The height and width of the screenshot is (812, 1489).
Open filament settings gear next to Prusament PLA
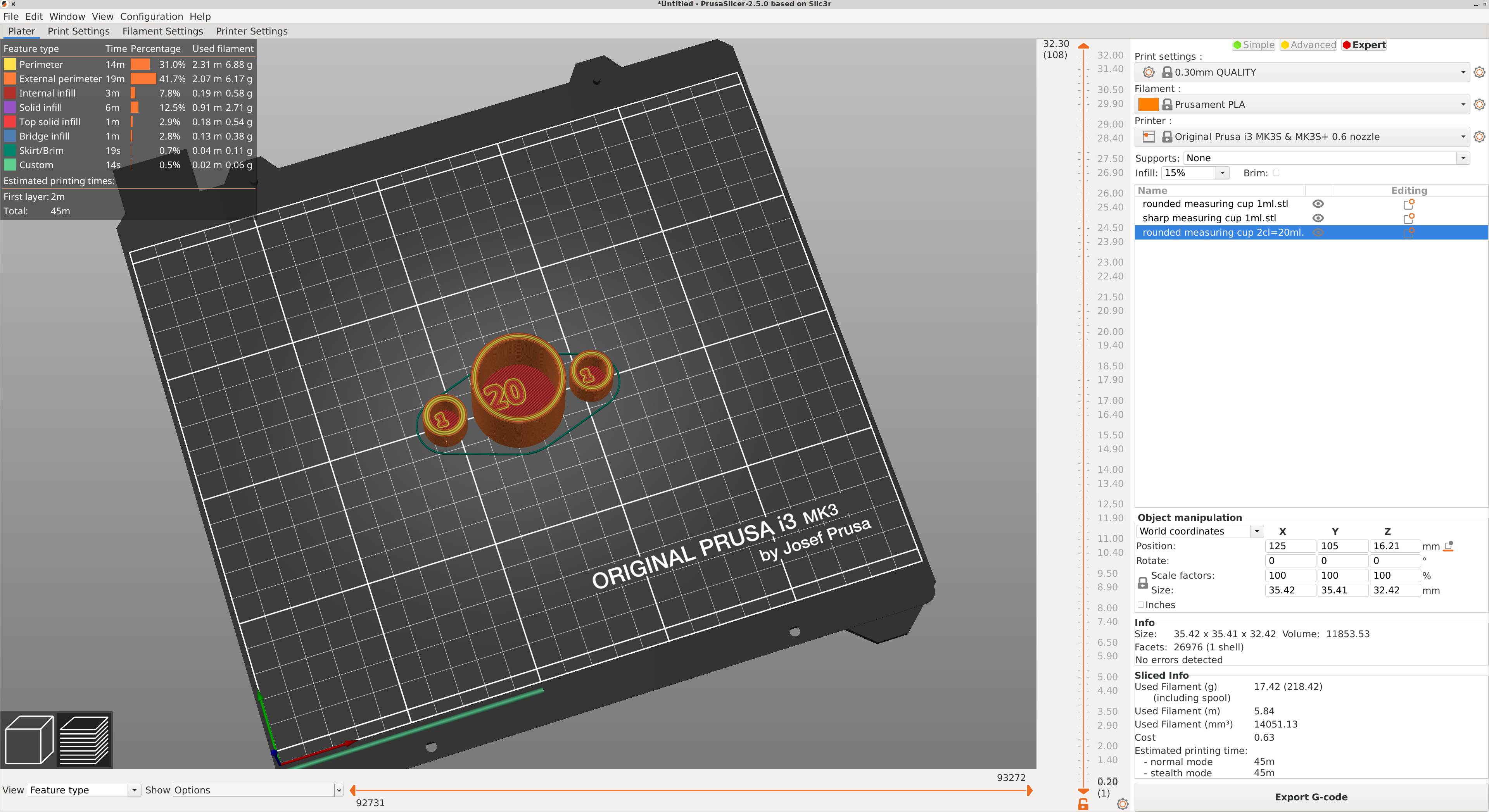(1479, 105)
